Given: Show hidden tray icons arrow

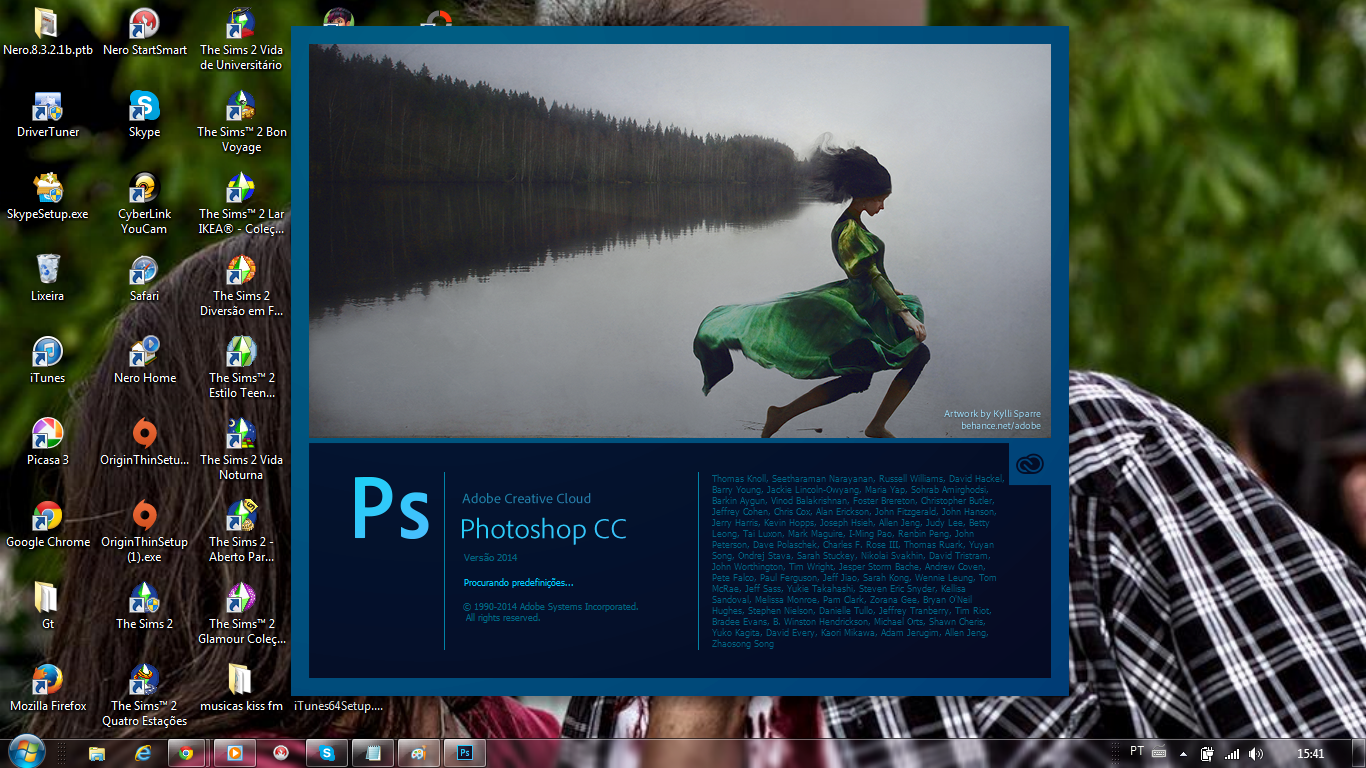Looking at the screenshot, I should click(x=1184, y=753).
